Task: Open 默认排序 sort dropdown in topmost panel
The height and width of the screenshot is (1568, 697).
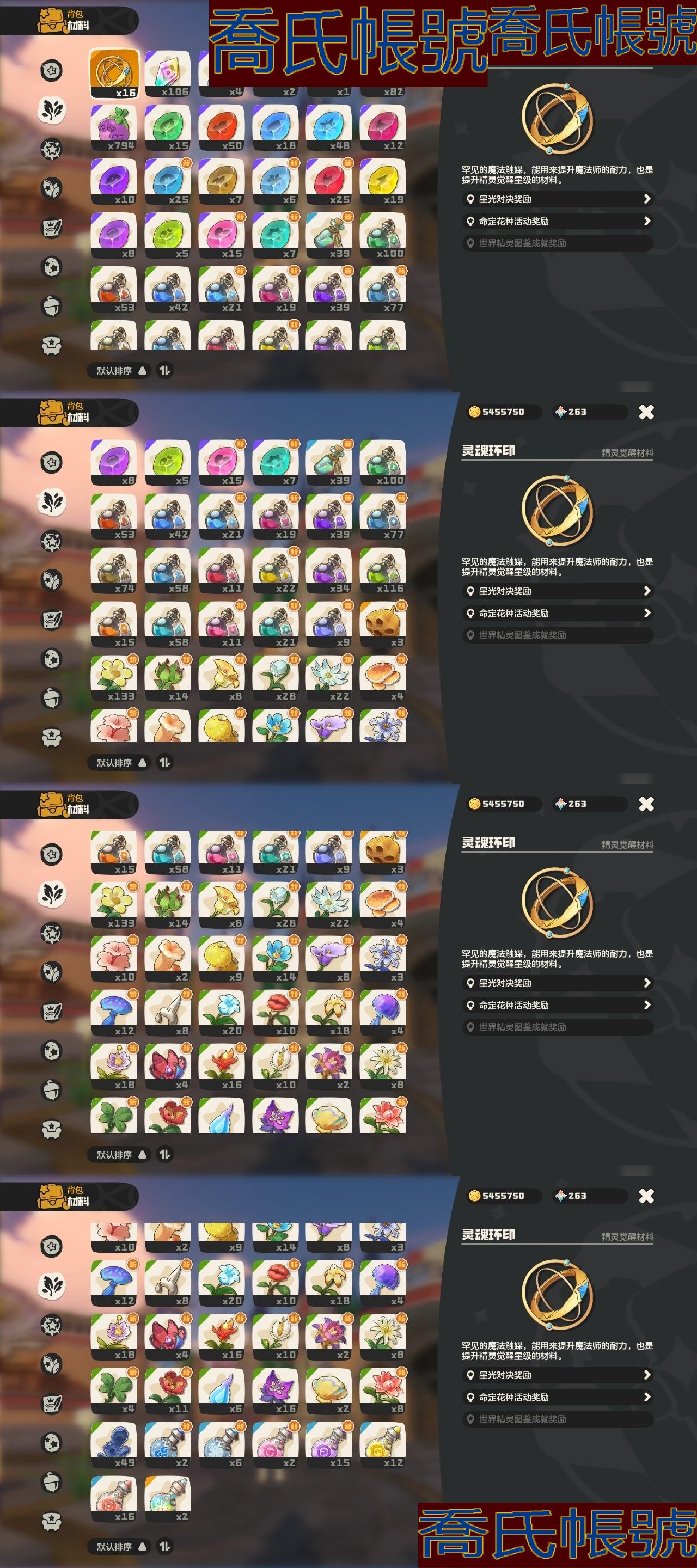Action: (120, 370)
